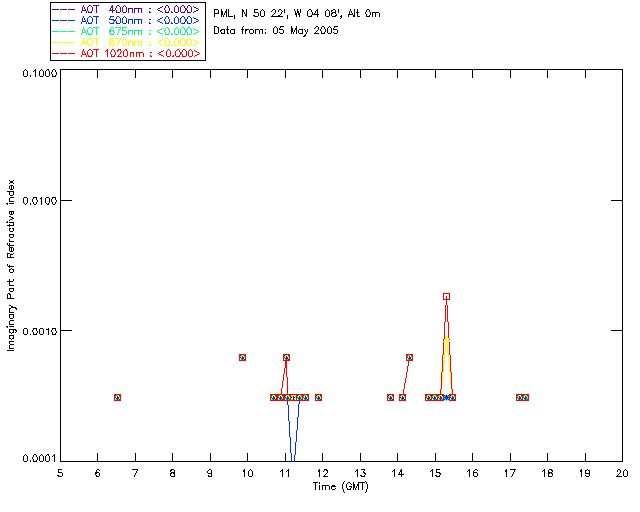Click the AOT 675nm legend entry

coord(126,31)
